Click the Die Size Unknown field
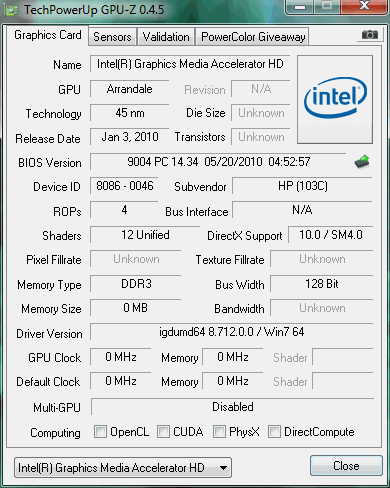The width and height of the screenshot is (390, 488). click(x=261, y=113)
